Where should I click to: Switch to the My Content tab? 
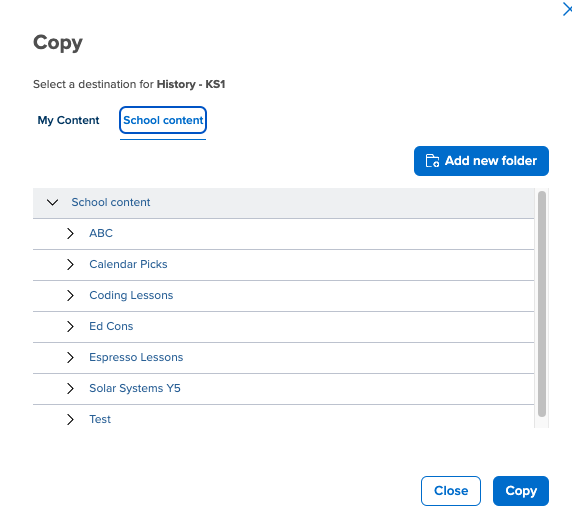[x=68, y=120]
